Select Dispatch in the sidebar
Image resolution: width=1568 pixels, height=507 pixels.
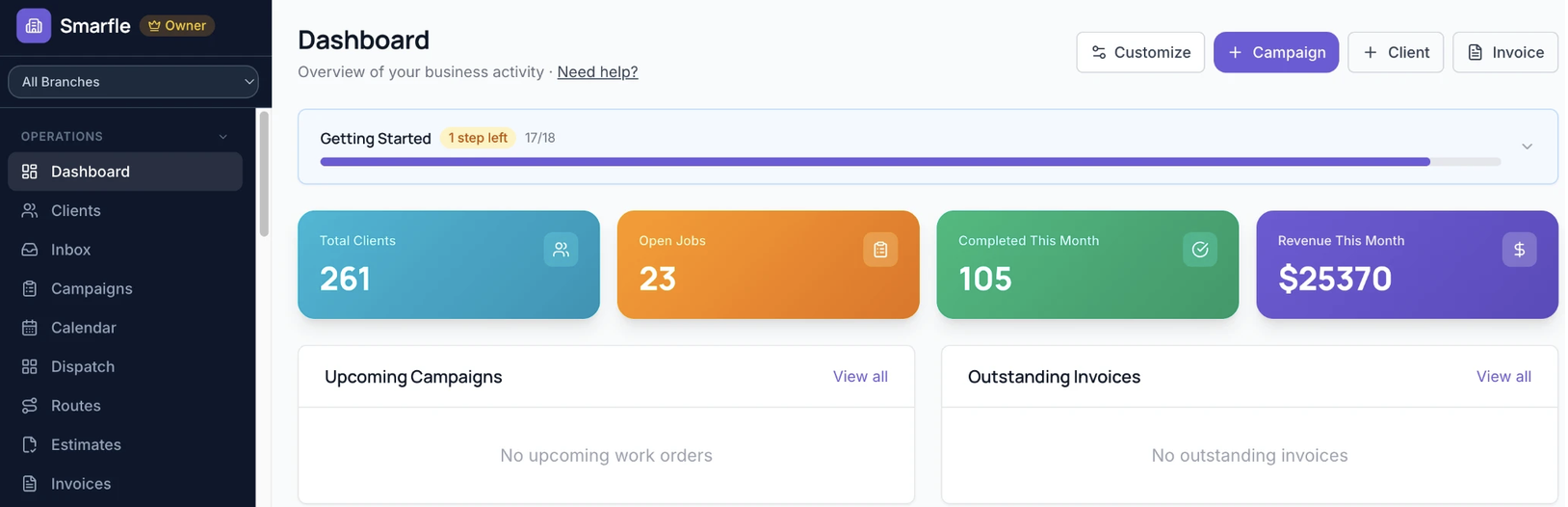pyautogui.click(x=125, y=366)
